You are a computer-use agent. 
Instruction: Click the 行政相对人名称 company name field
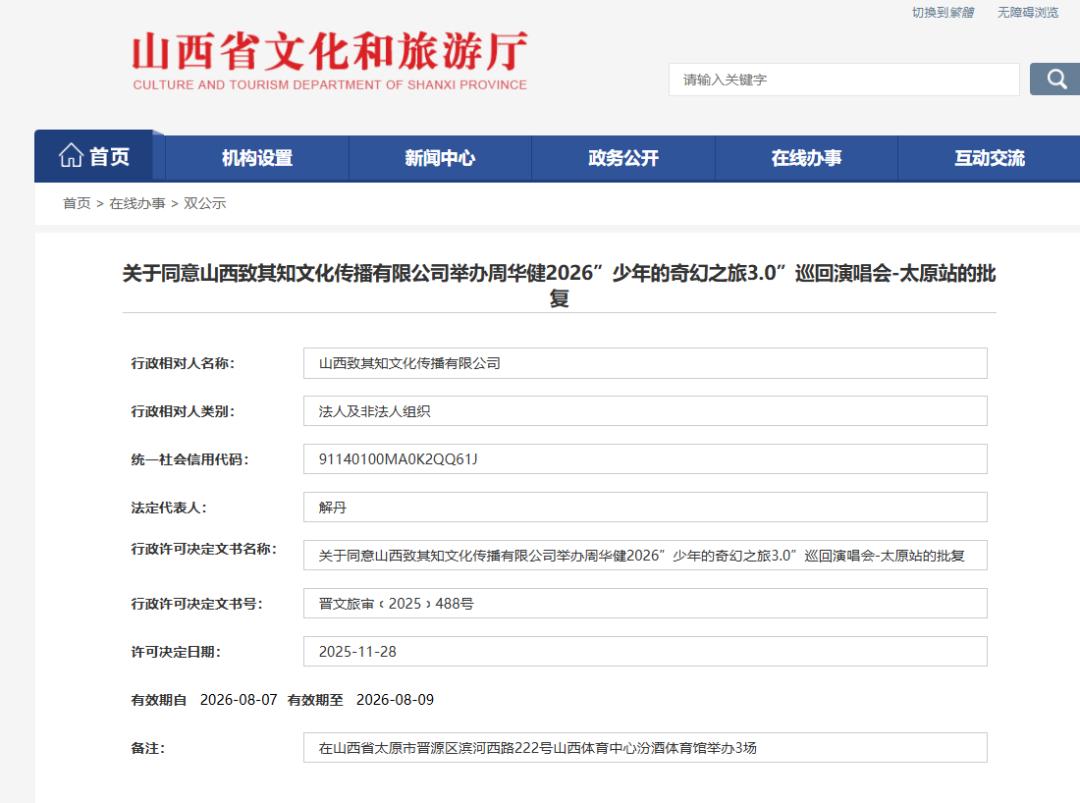[645, 363]
